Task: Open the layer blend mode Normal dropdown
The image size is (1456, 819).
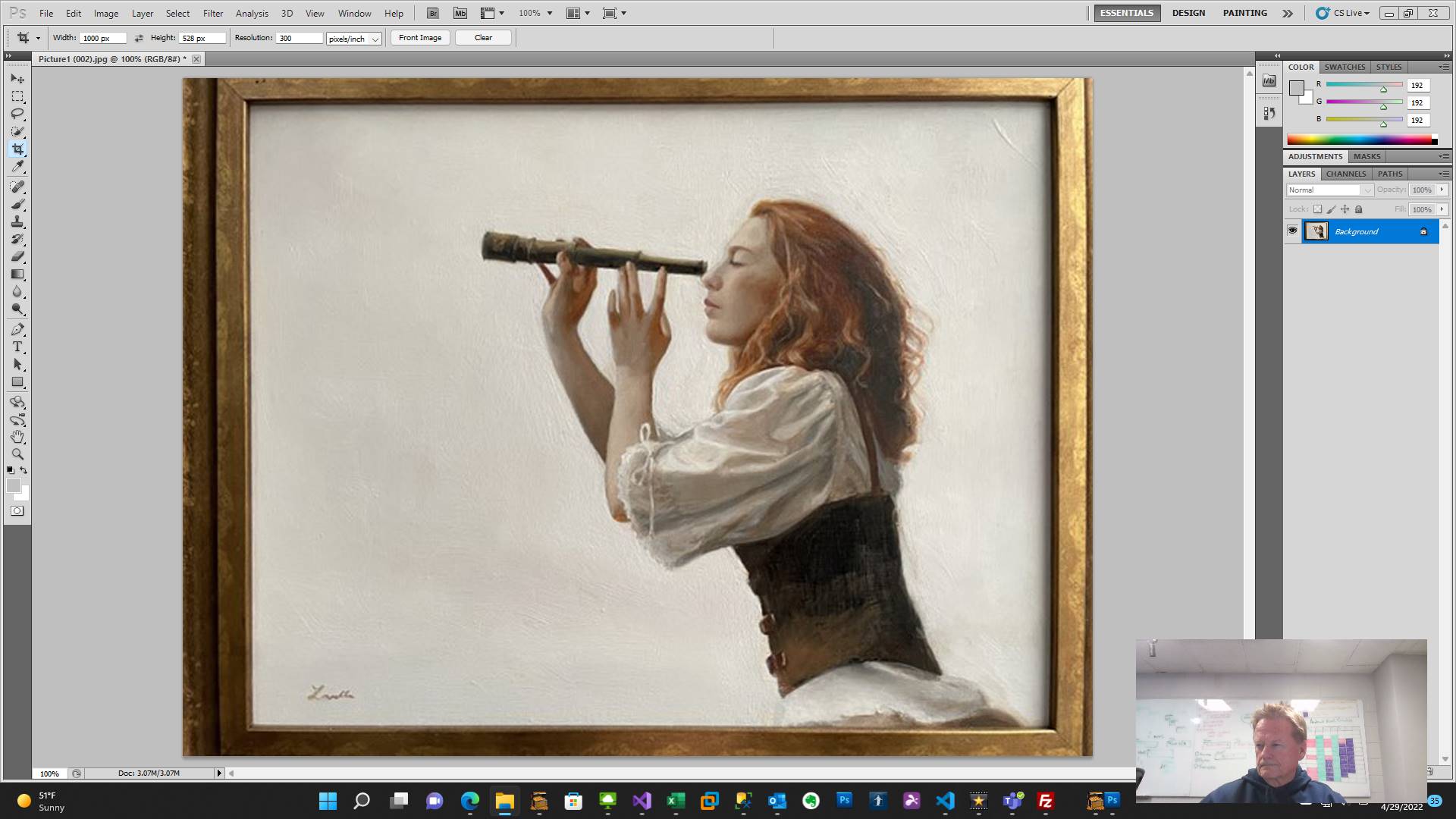Action: tap(1329, 190)
